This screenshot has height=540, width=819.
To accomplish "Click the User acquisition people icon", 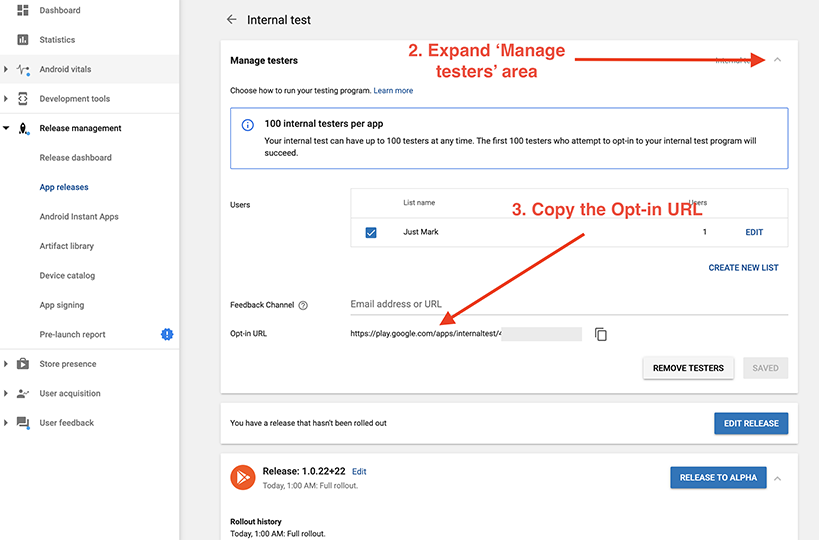I will coord(23,393).
